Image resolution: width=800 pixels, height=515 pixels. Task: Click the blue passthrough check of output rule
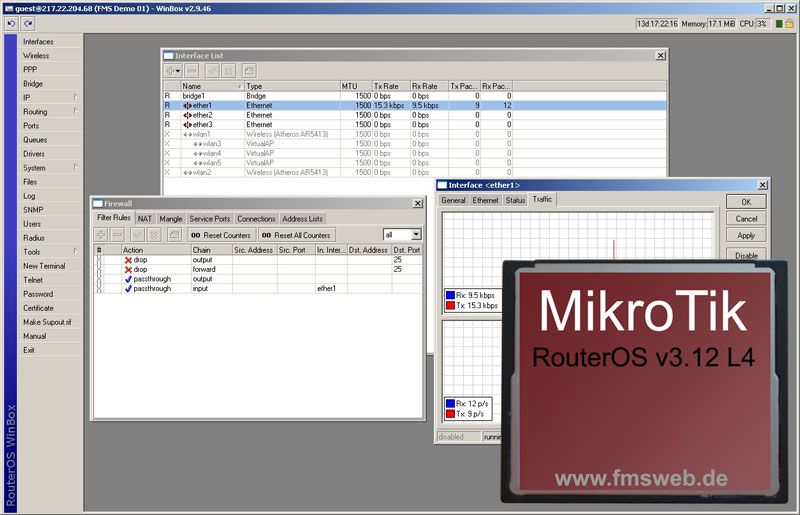[x=128, y=279]
